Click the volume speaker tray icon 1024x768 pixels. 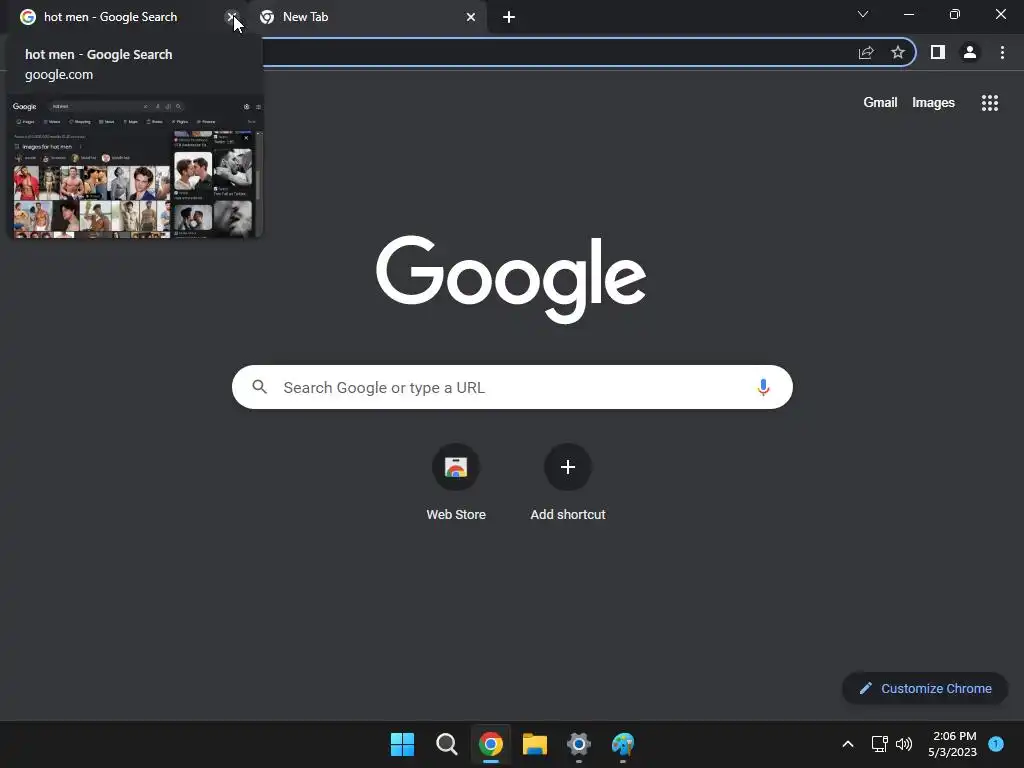point(904,744)
